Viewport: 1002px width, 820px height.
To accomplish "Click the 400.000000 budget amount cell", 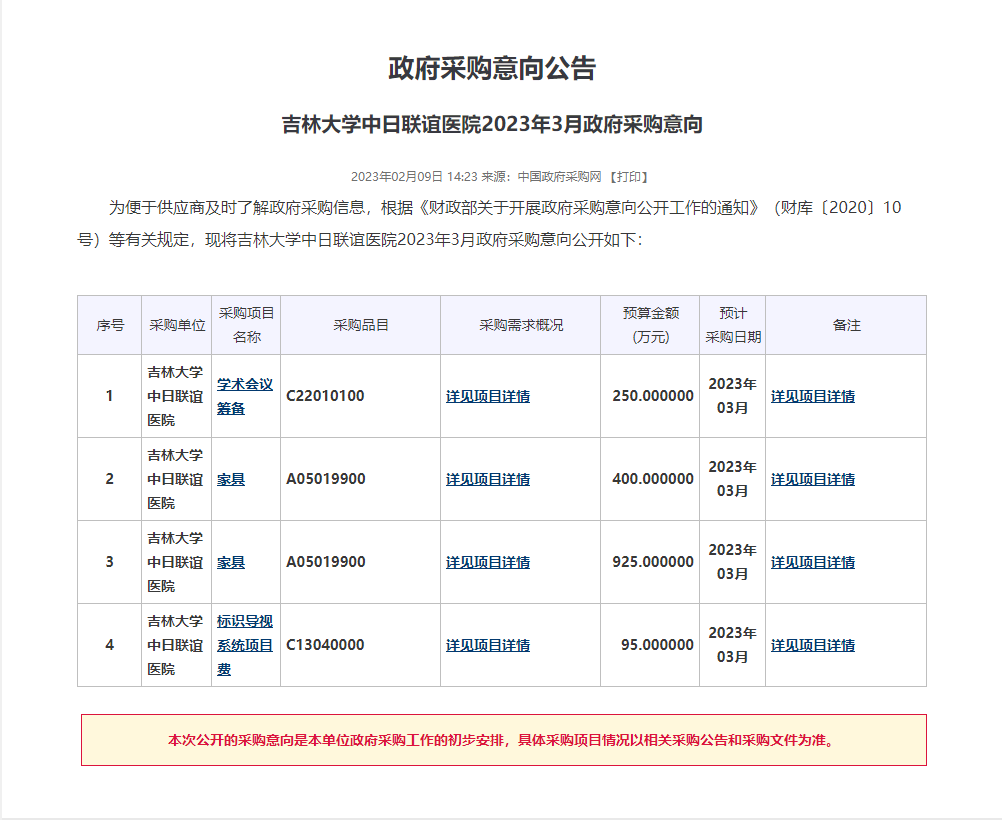I will [x=652, y=479].
